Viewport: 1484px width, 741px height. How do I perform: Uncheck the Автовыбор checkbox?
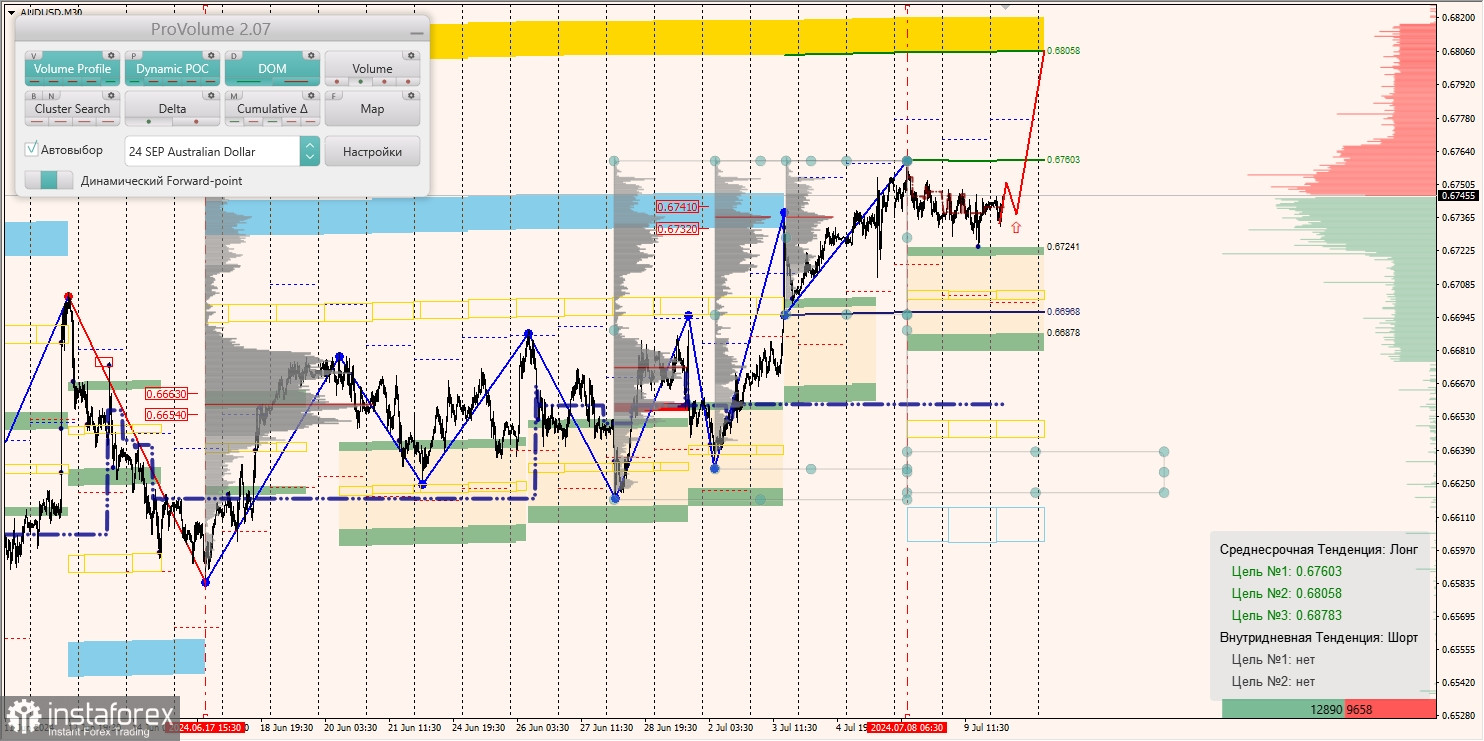[x=31, y=149]
